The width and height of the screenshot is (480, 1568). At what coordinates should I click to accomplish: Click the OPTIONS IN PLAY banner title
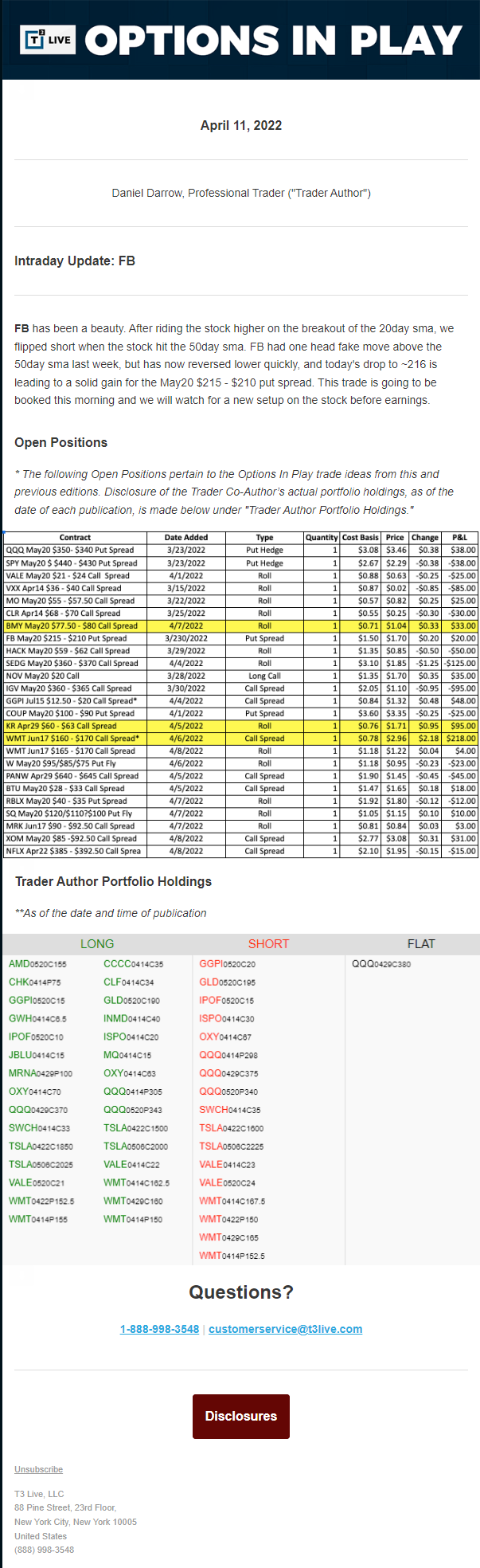pos(273,41)
